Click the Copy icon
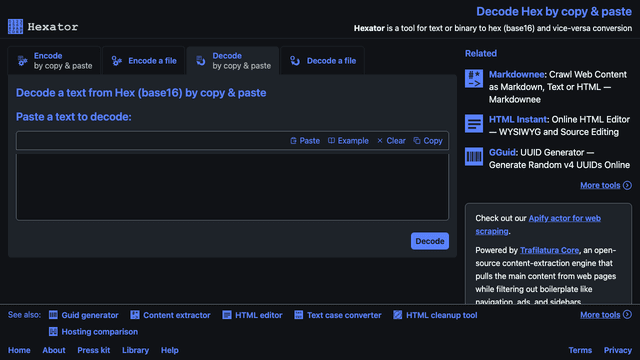The height and width of the screenshot is (360, 640). (417, 141)
